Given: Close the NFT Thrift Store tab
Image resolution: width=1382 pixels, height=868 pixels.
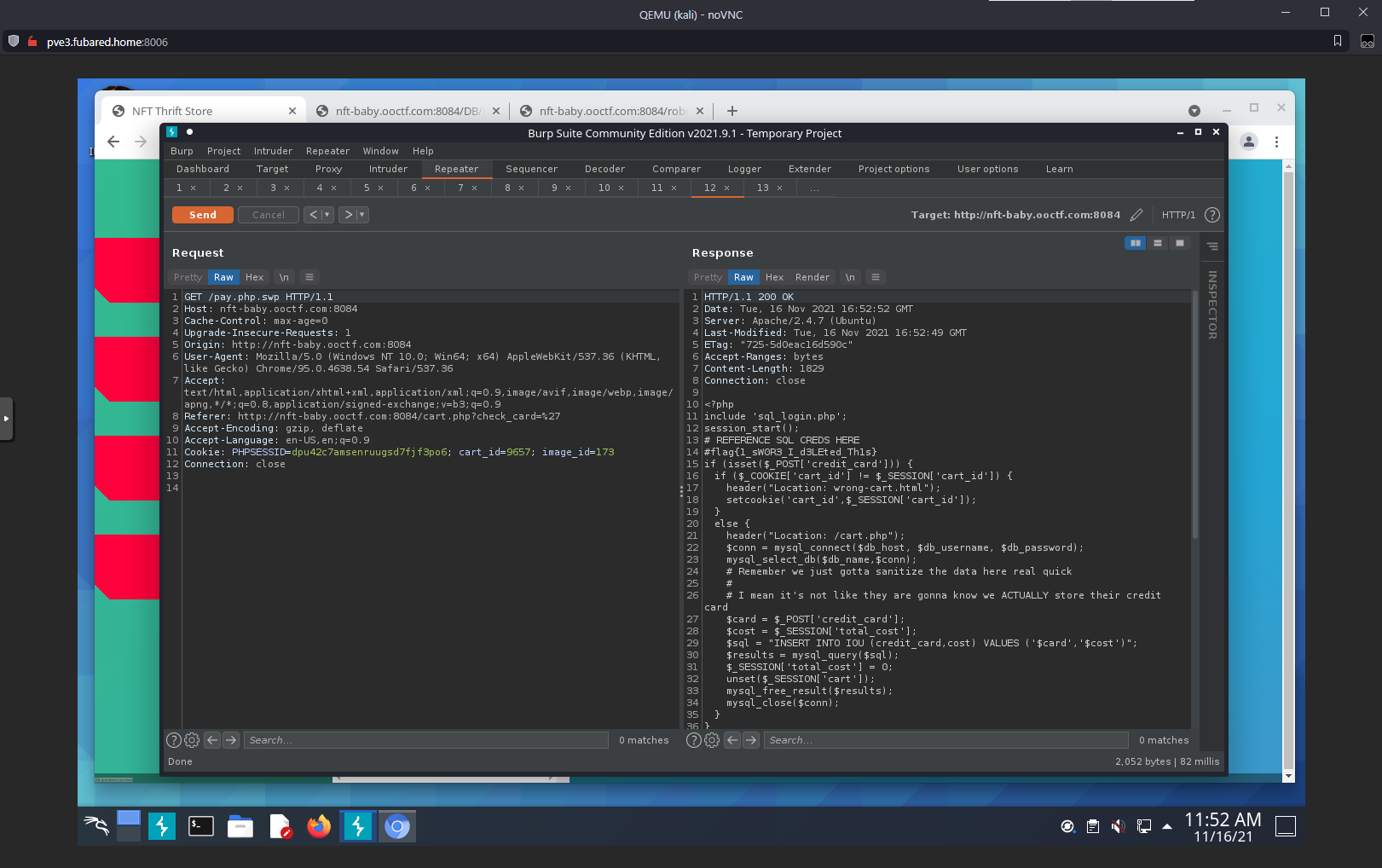Looking at the screenshot, I should pos(292,111).
